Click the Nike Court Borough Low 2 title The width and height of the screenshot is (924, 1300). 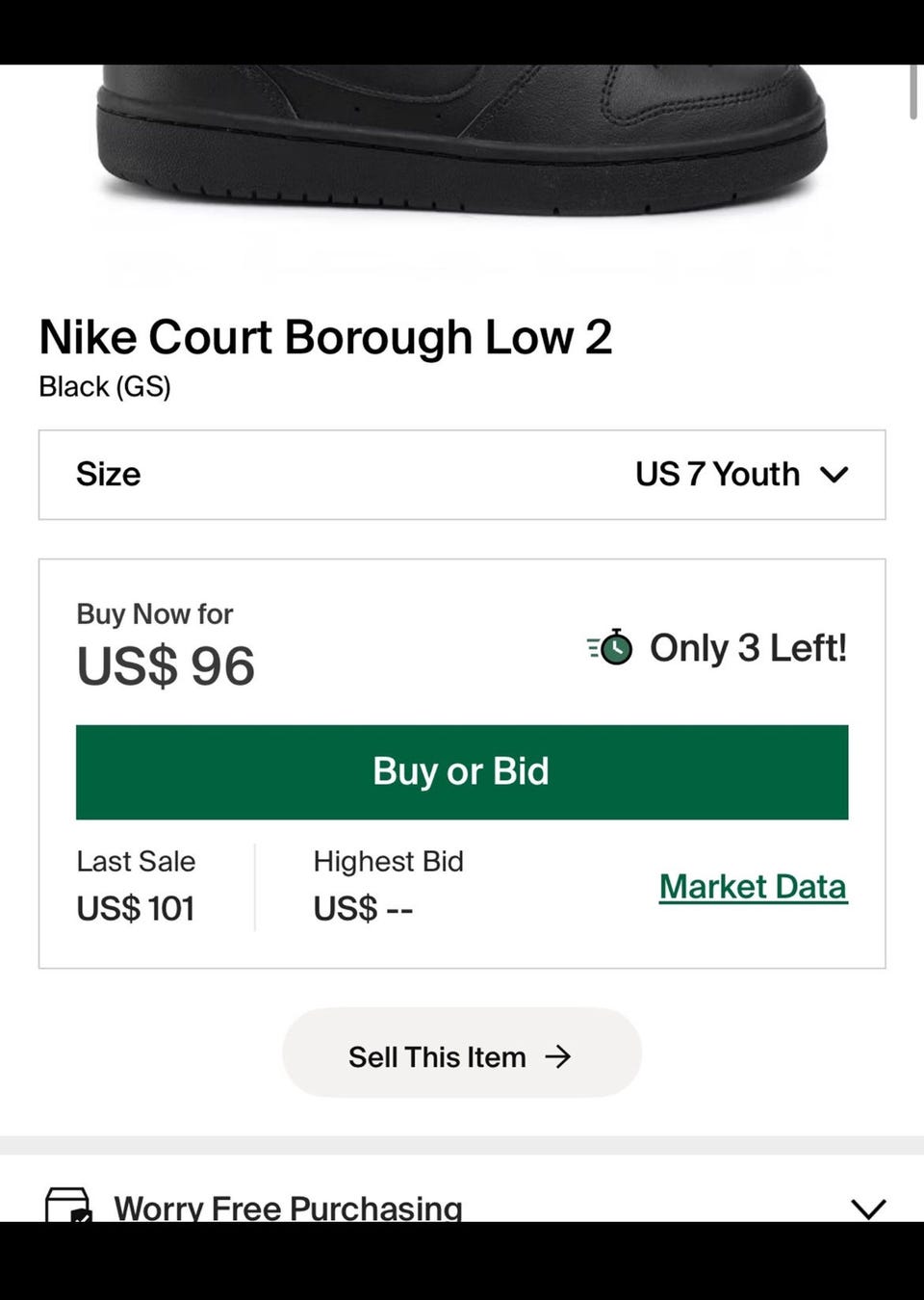tap(325, 337)
